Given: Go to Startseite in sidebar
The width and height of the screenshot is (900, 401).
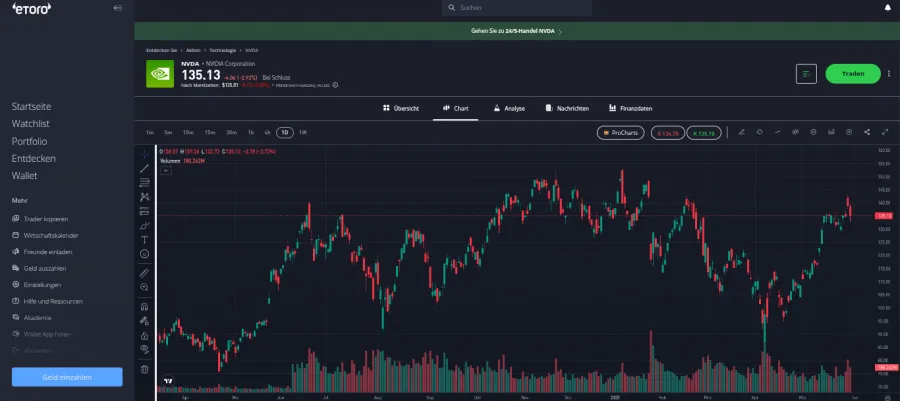Looking at the screenshot, I should click(x=32, y=107).
